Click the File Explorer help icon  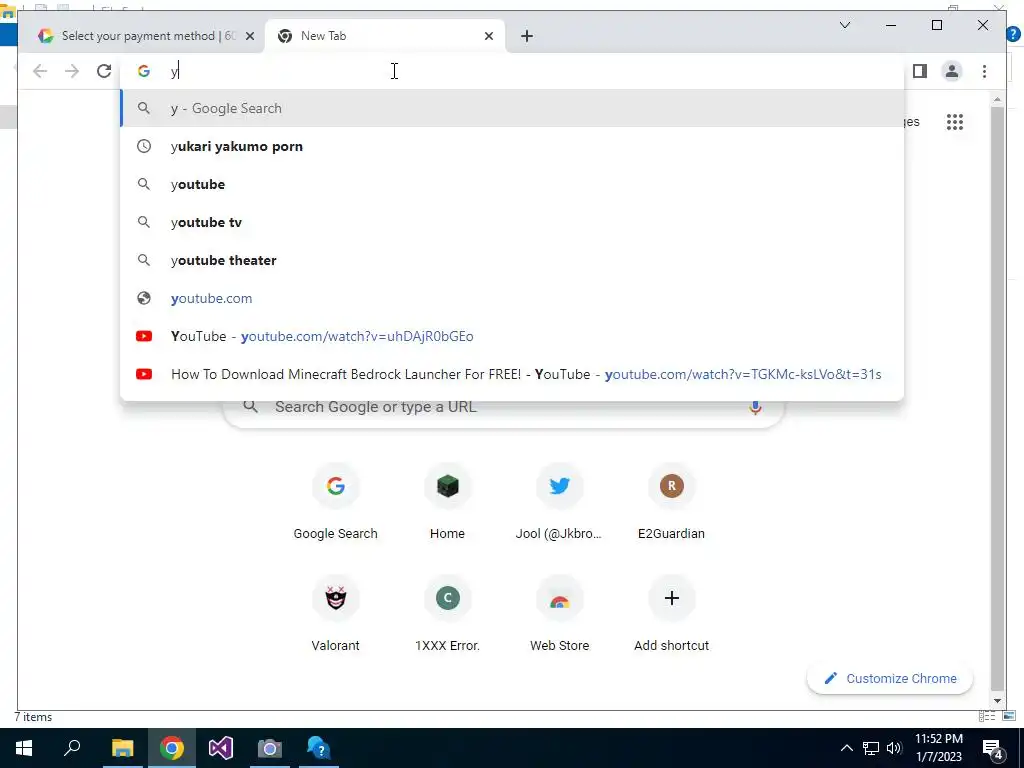pyautogui.click(x=1014, y=34)
